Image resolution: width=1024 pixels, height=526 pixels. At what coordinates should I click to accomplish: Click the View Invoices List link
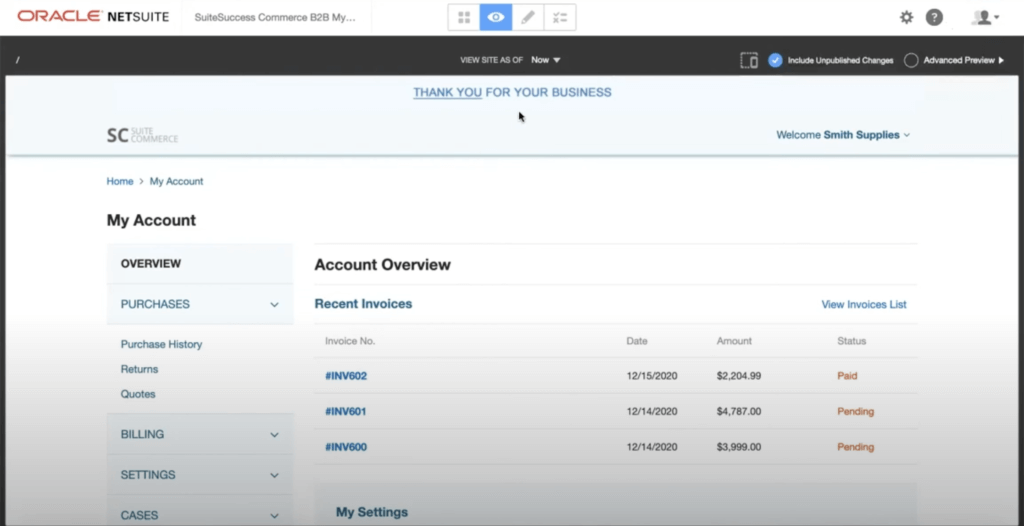coord(864,304)
